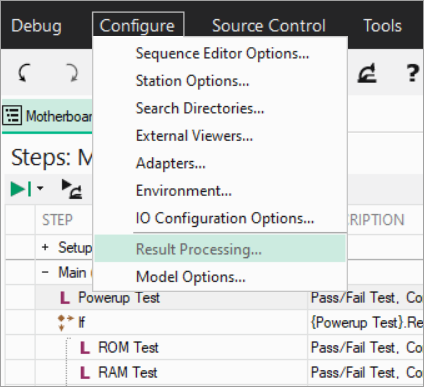This screenshot has width=424, height=387.
Task: Click the {Powerup Test}.Re expression cell
Action: [x=366, y=322]
